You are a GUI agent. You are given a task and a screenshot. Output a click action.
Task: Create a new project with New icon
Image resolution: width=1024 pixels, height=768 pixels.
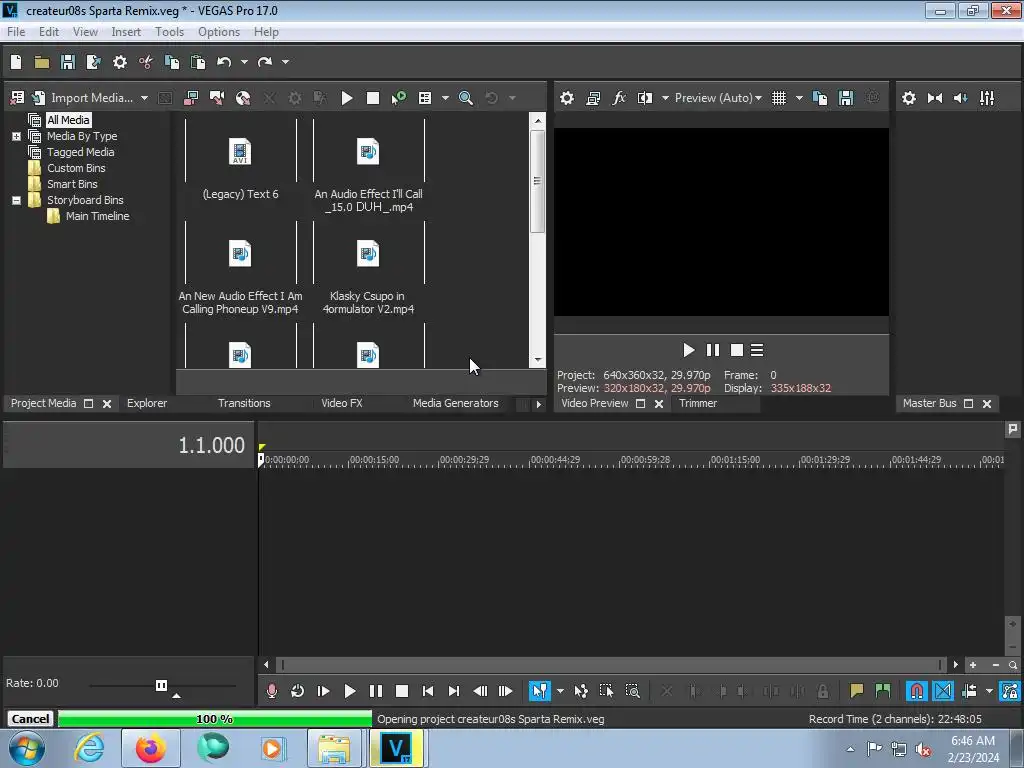16,62
